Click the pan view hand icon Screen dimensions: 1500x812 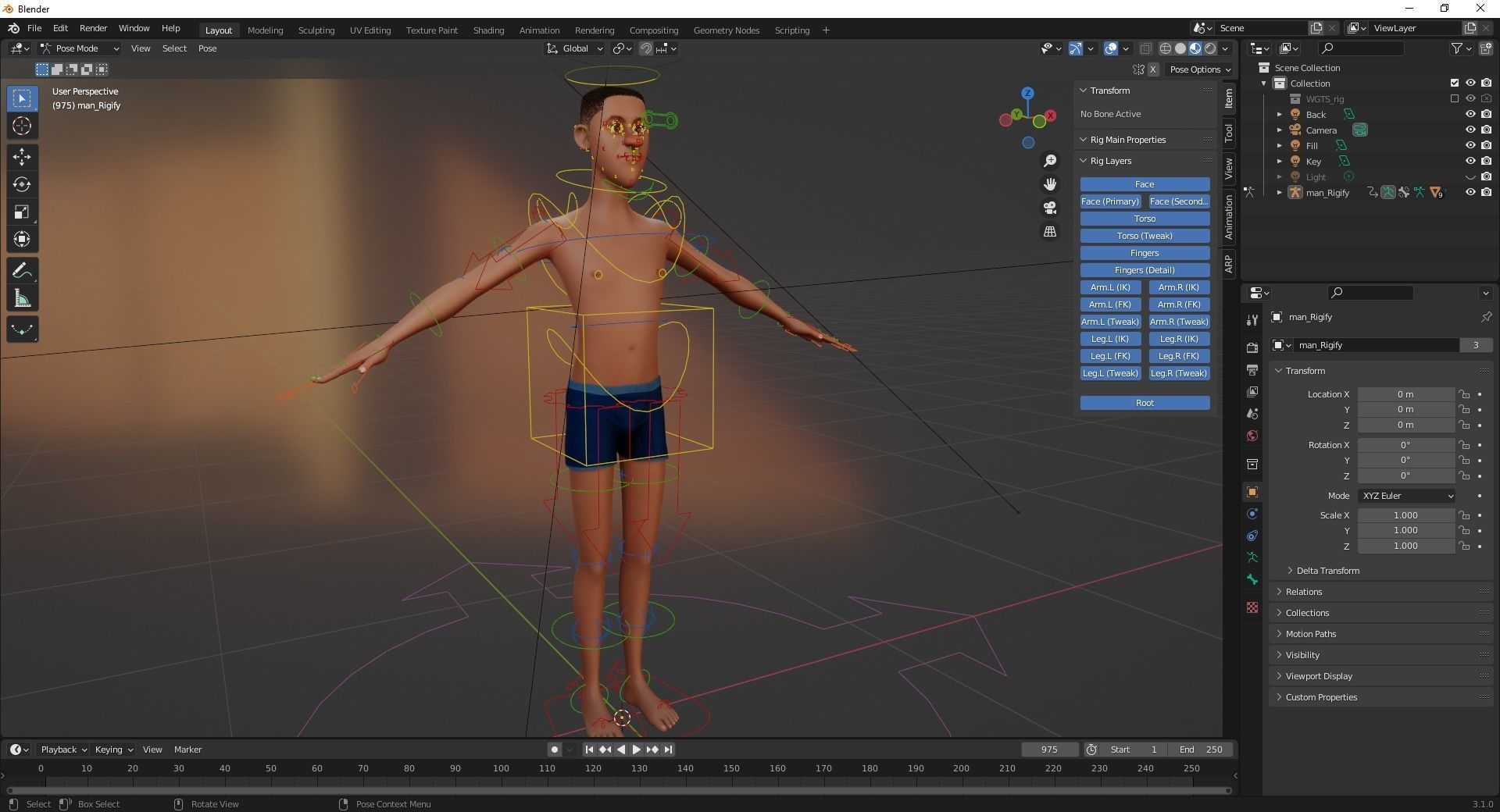pyautogui.click(x=1050, y=184)
